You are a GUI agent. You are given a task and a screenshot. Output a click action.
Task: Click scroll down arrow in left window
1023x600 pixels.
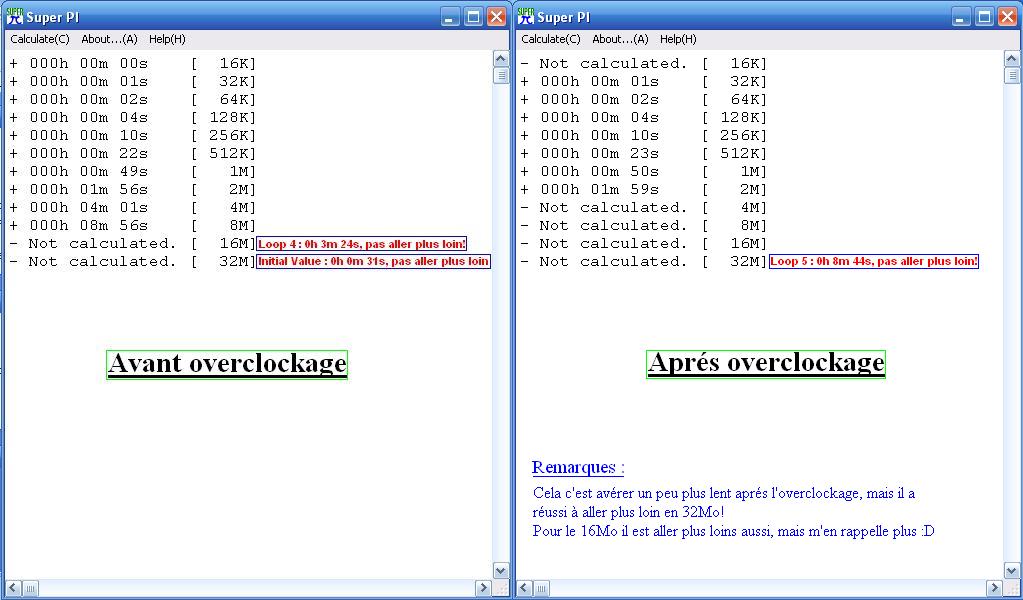(x=500, y=571)
